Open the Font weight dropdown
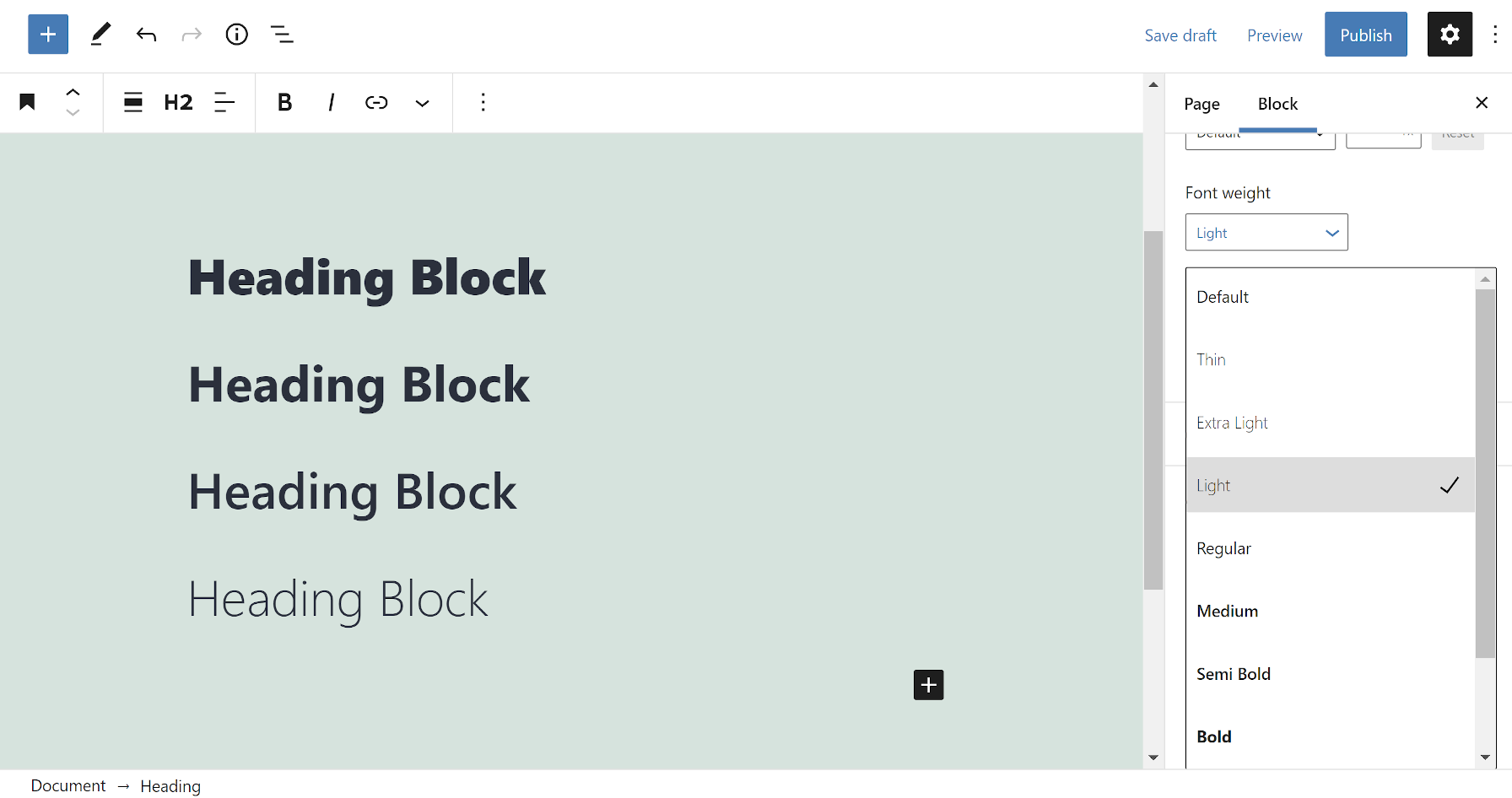1512x798 pixels. tap(1266, 232)
